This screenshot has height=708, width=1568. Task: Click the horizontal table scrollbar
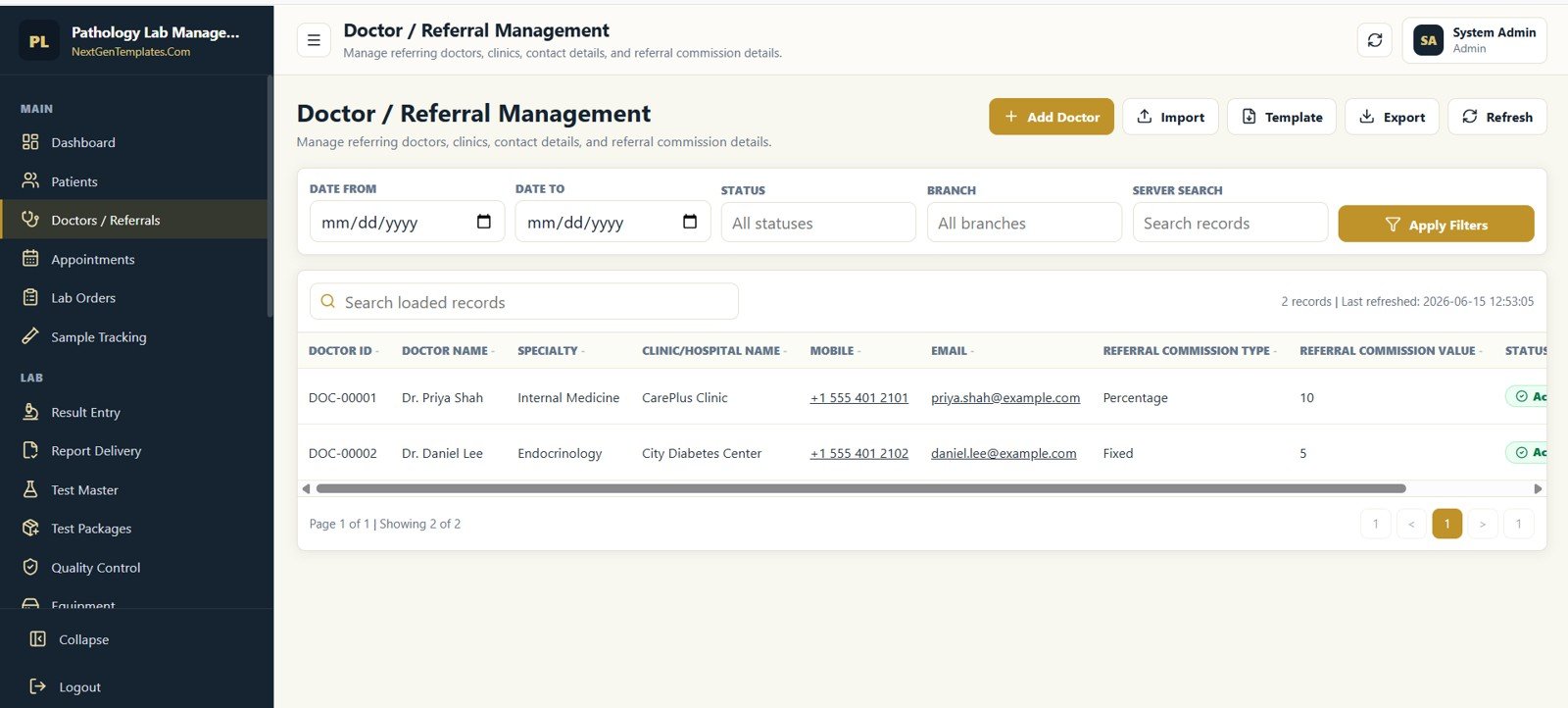860,488
